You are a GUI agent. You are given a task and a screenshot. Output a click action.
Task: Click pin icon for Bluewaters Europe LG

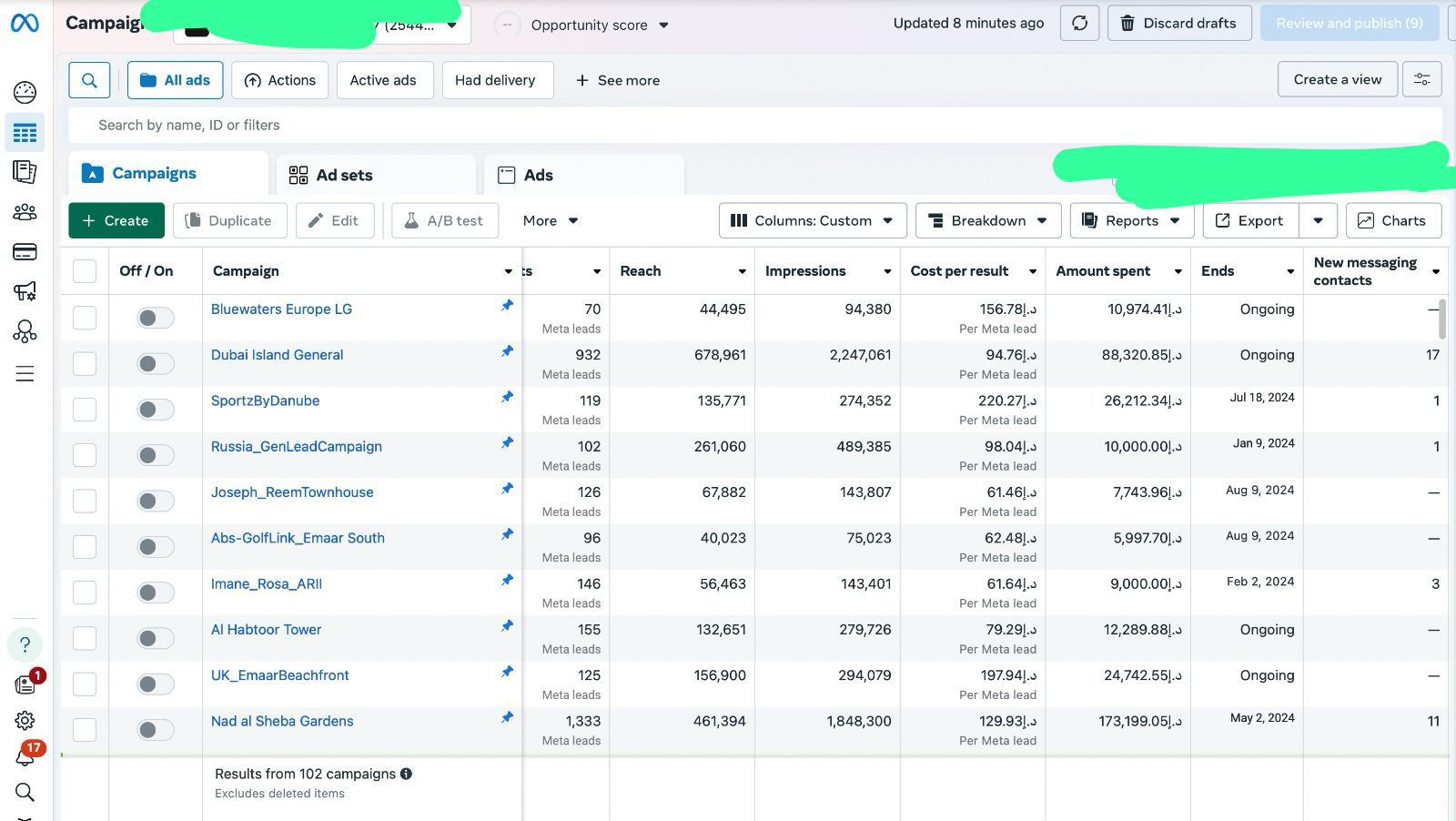point(507,306)
